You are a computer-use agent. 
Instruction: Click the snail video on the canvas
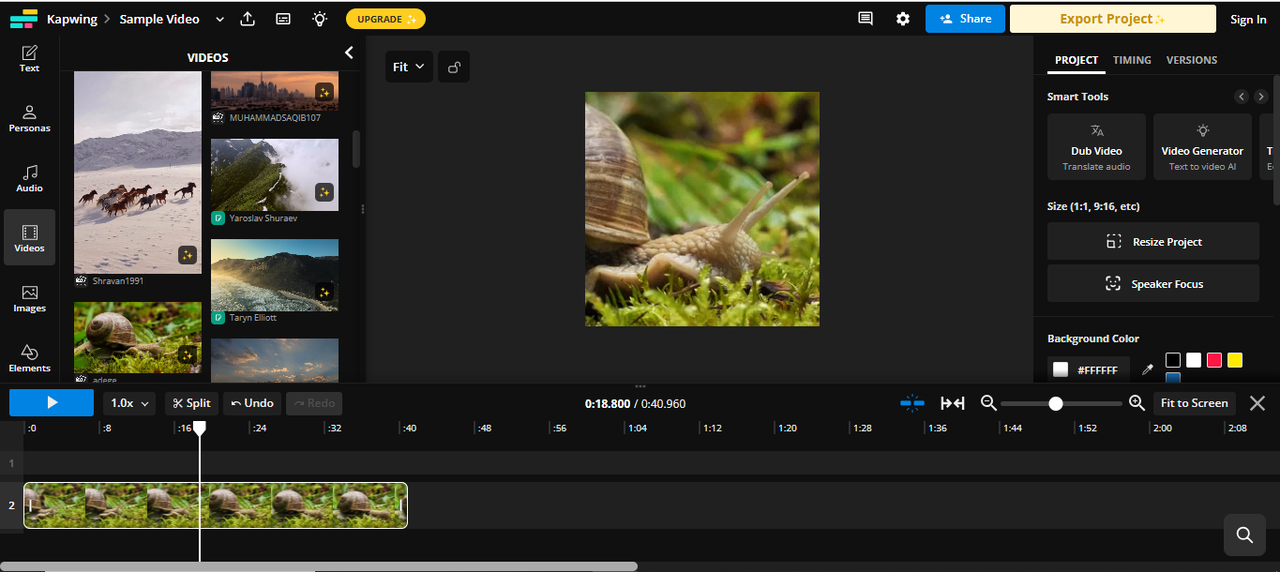[x=702, y=209]
